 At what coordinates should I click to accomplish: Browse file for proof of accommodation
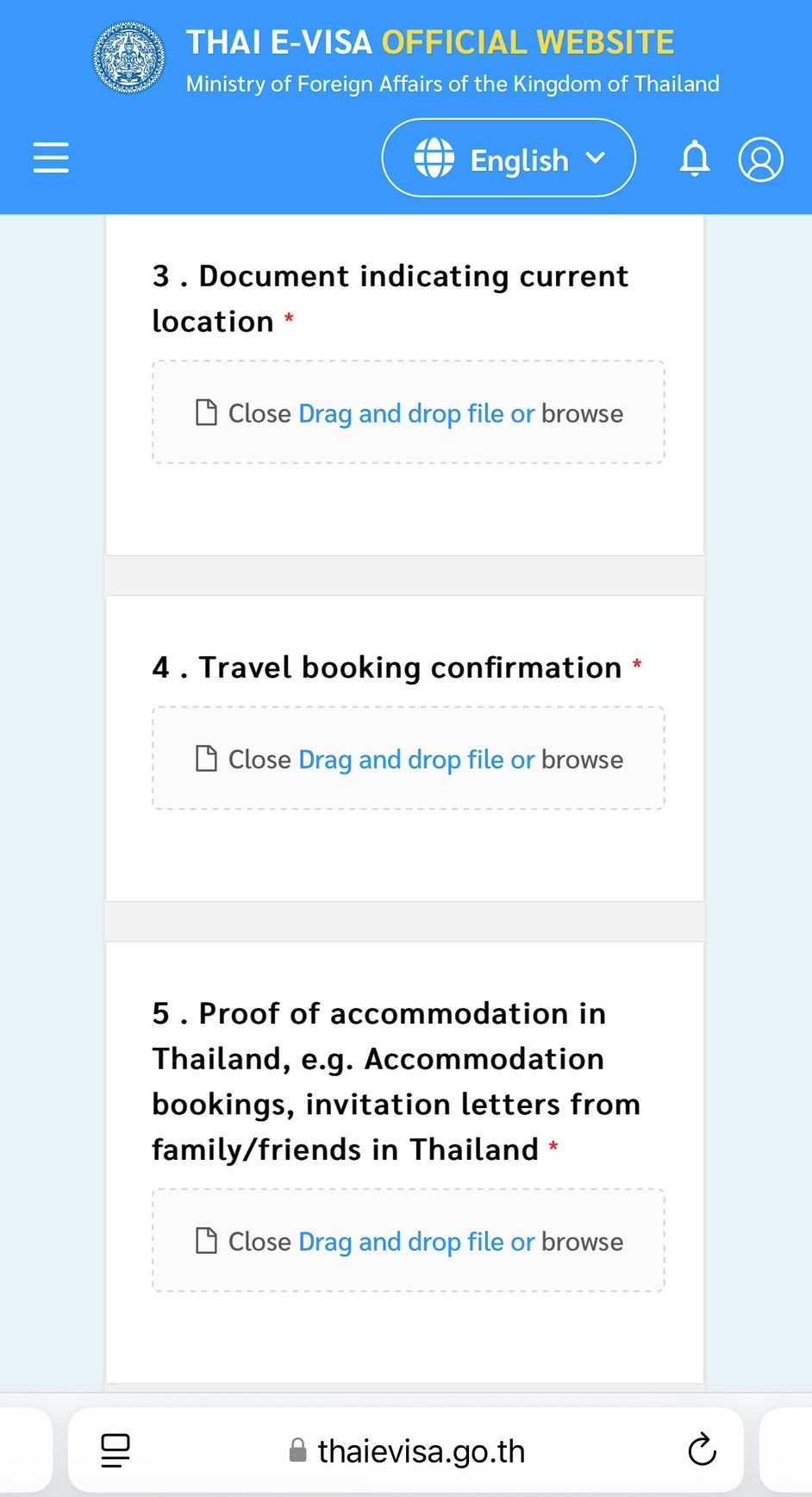(x=582, y=1242)
